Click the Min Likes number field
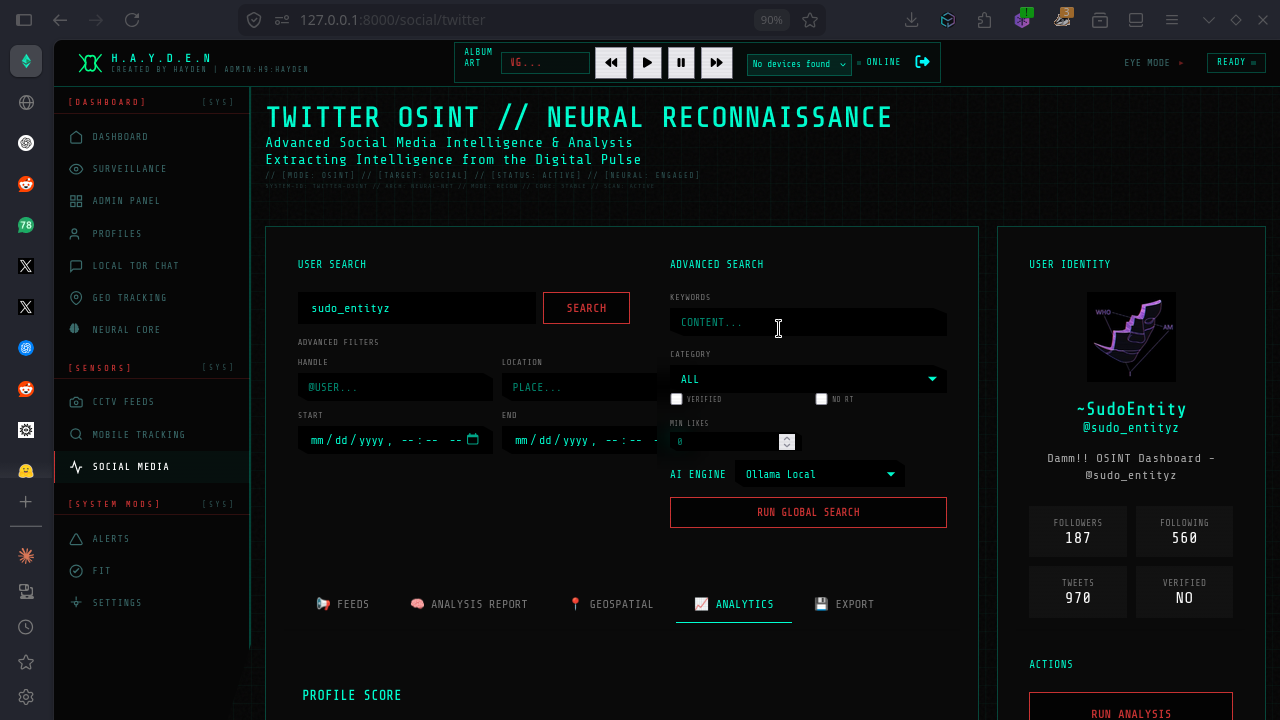The image size is (1280, 720). (x=736, y=441)
